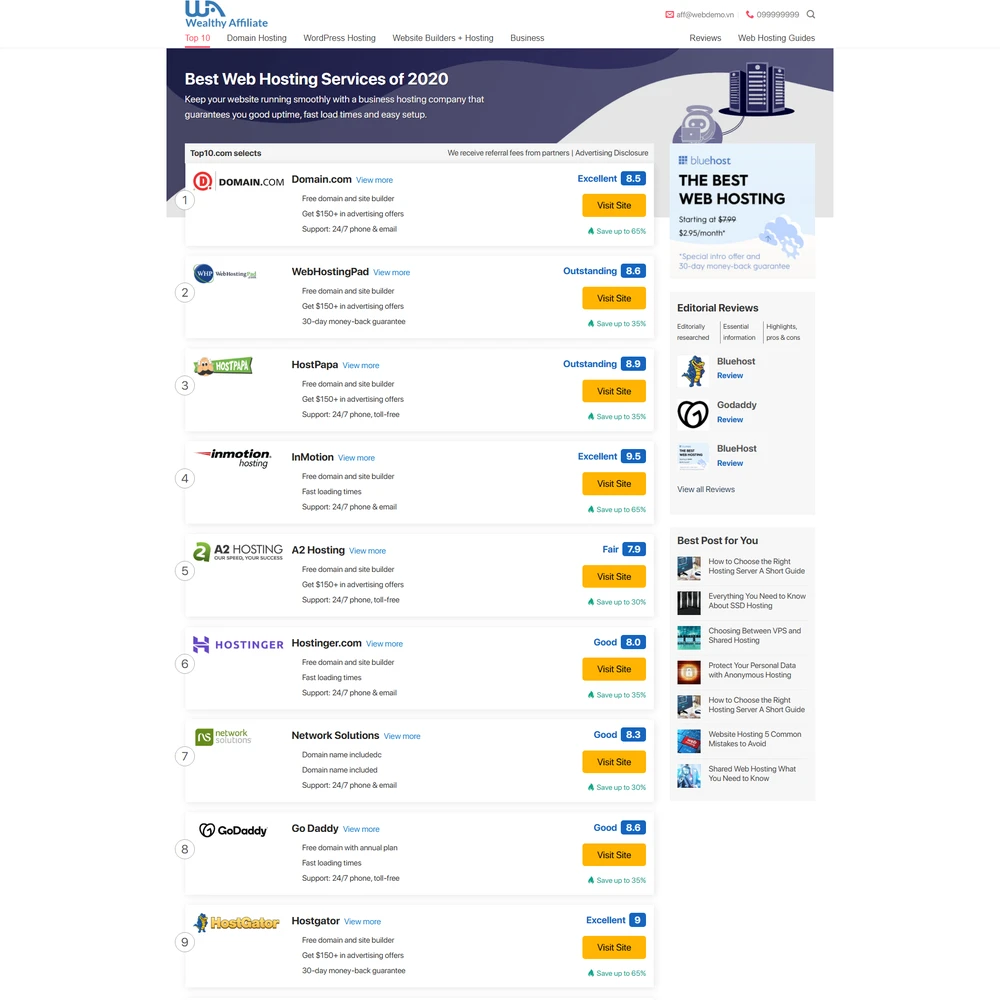1000x1000 pixels.
Task: Click the Domain.com logo in listing one
Action: tap(238, 182)
